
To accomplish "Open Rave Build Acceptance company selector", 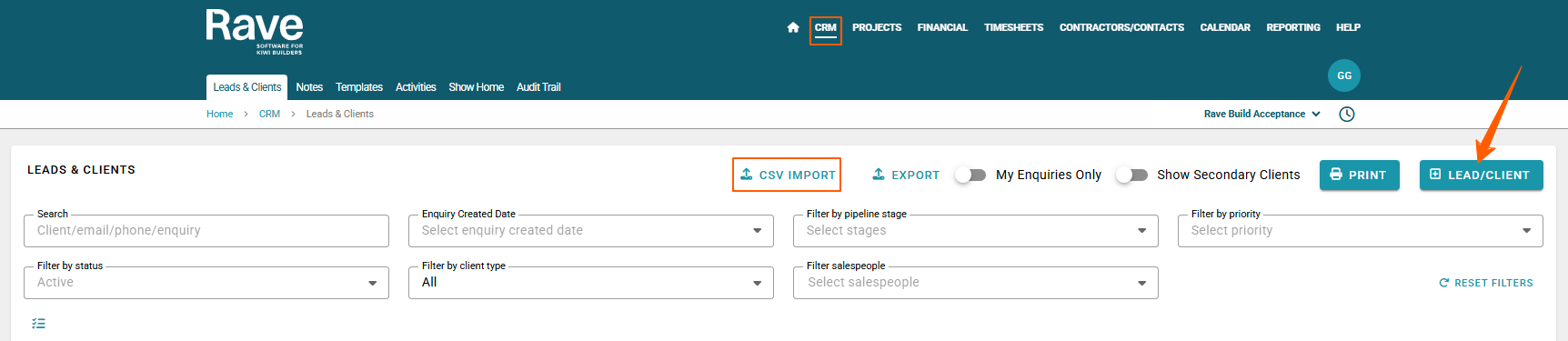I will 1261,114.
